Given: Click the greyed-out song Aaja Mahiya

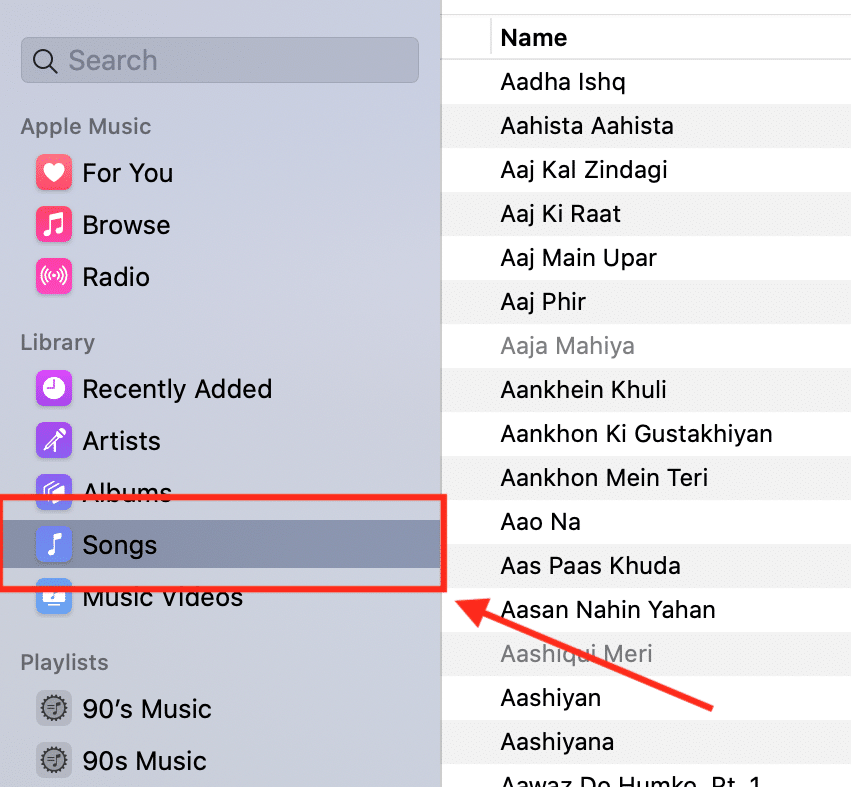Looking at the screenshot, I should click(x=567, y=346).
